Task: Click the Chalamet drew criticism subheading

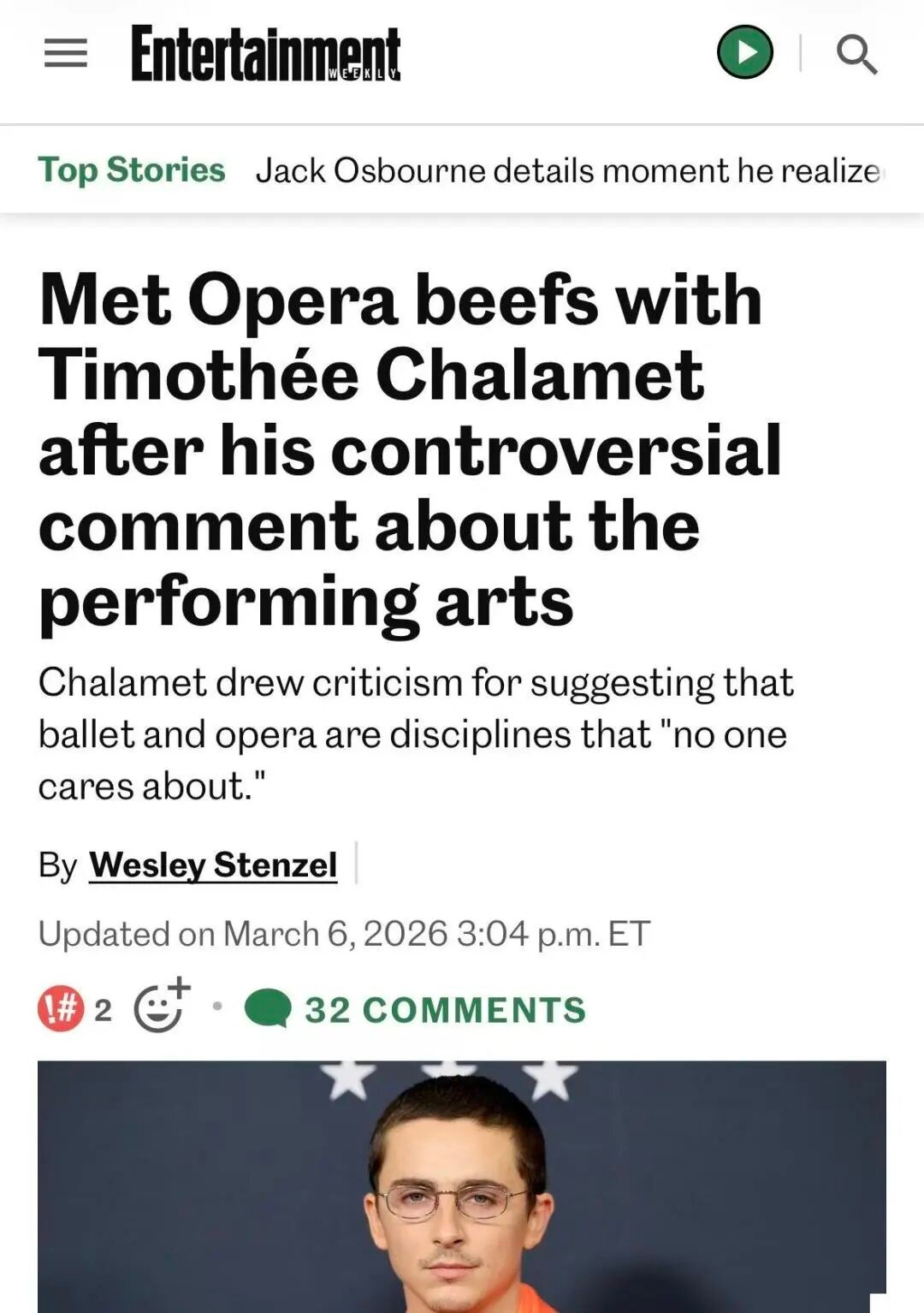Action: 415,734
